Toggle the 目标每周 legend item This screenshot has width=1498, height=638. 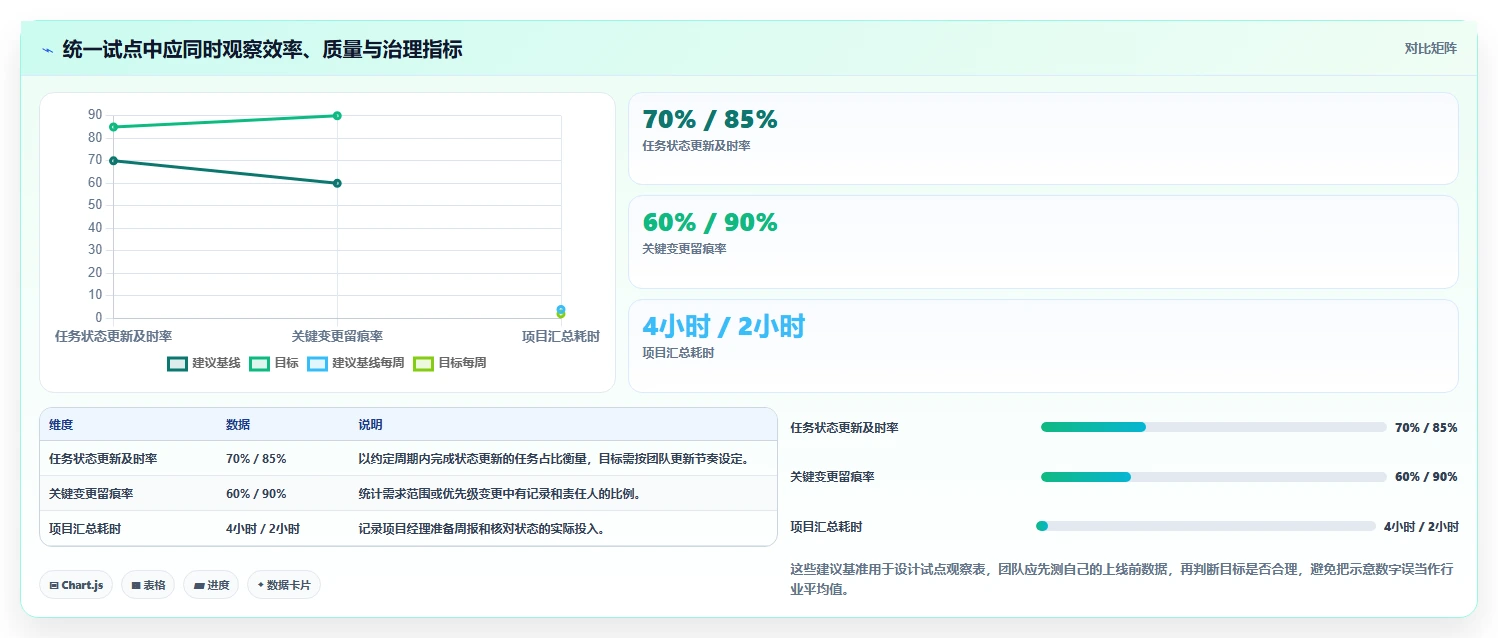(x=450, y=363)
